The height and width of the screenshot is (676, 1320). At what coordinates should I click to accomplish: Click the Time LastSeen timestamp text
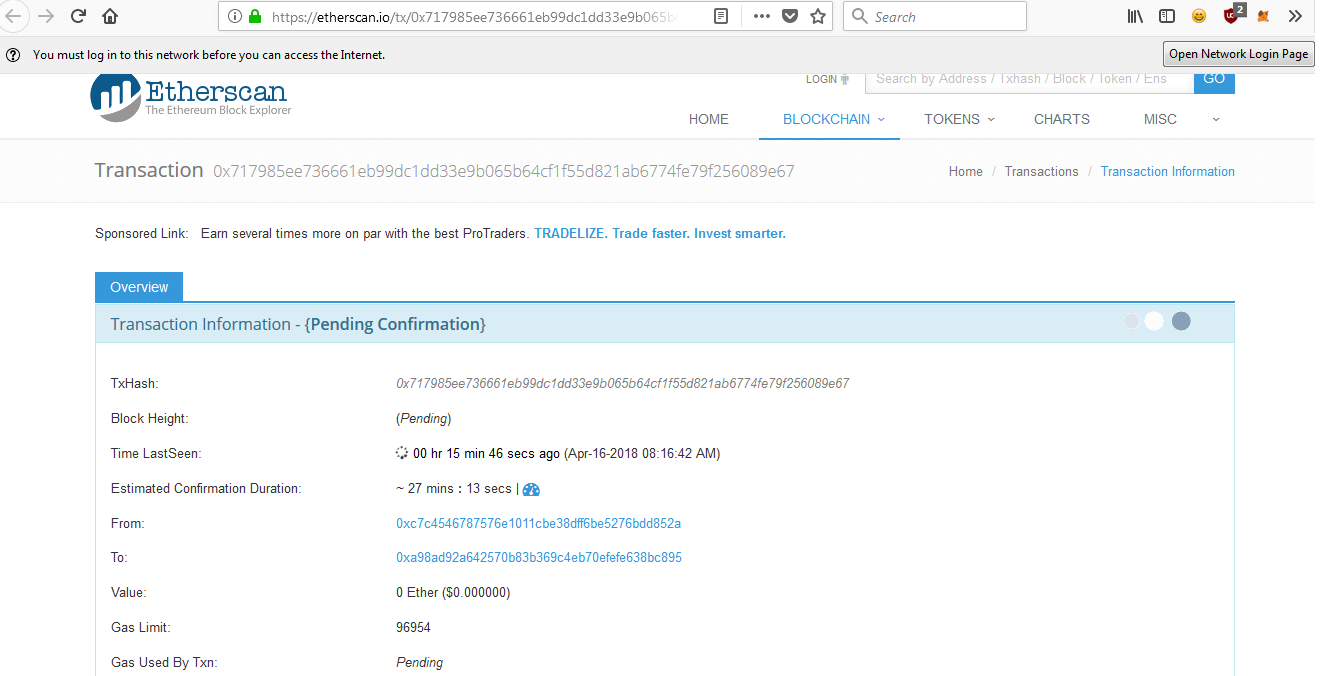567,454
